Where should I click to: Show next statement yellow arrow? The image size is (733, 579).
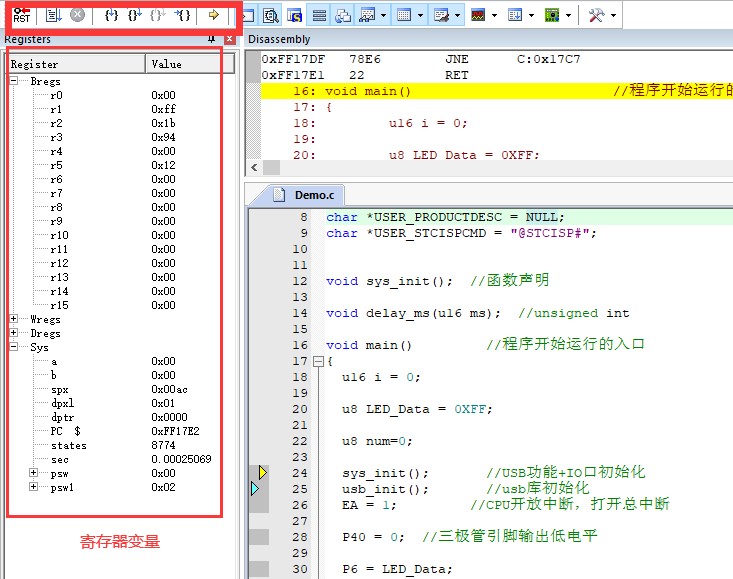[x=214, y=15]
